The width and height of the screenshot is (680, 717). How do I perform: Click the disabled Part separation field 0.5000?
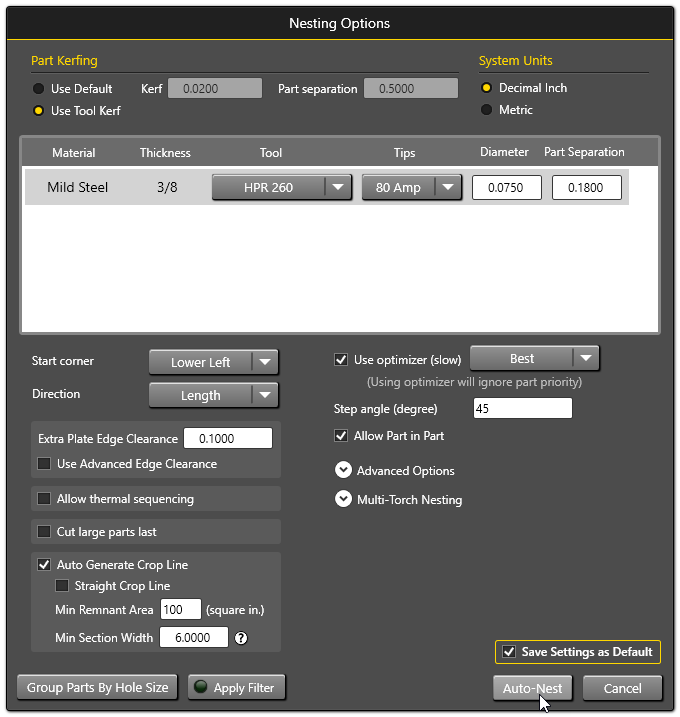click(x=411, y=88)
